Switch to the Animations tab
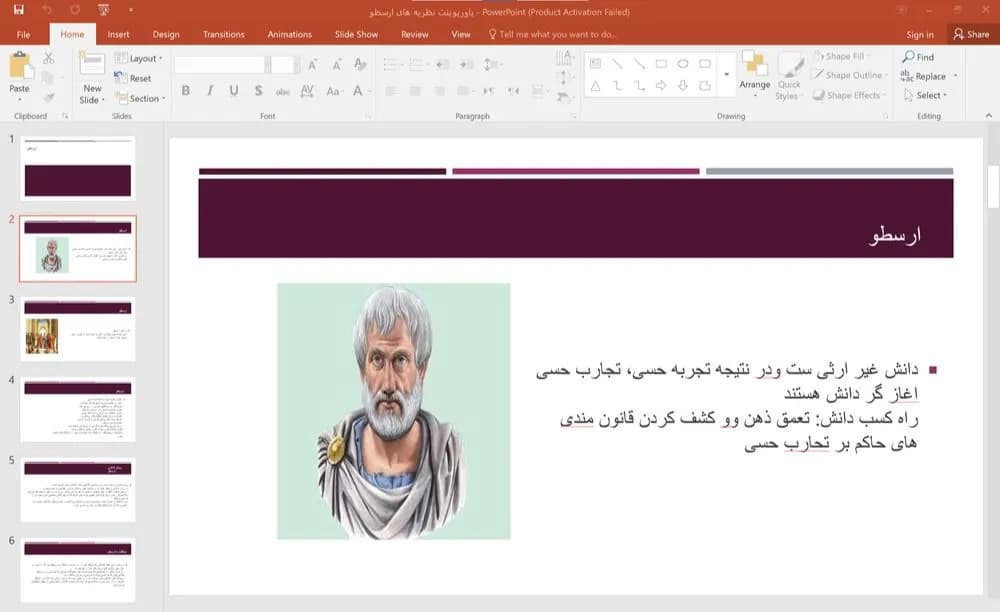Viewport: 1000px width, 612px height. 290,34
